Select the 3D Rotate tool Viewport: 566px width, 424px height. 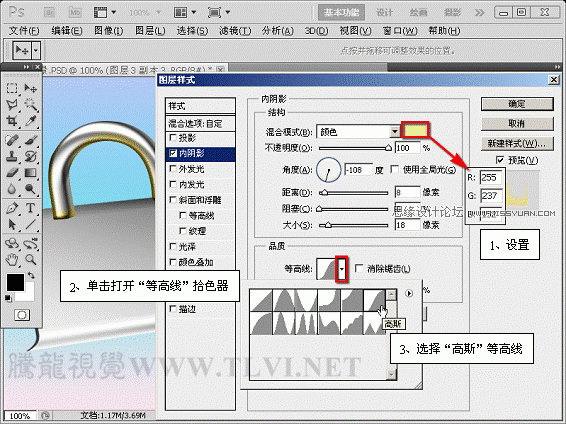coord(12,244)
